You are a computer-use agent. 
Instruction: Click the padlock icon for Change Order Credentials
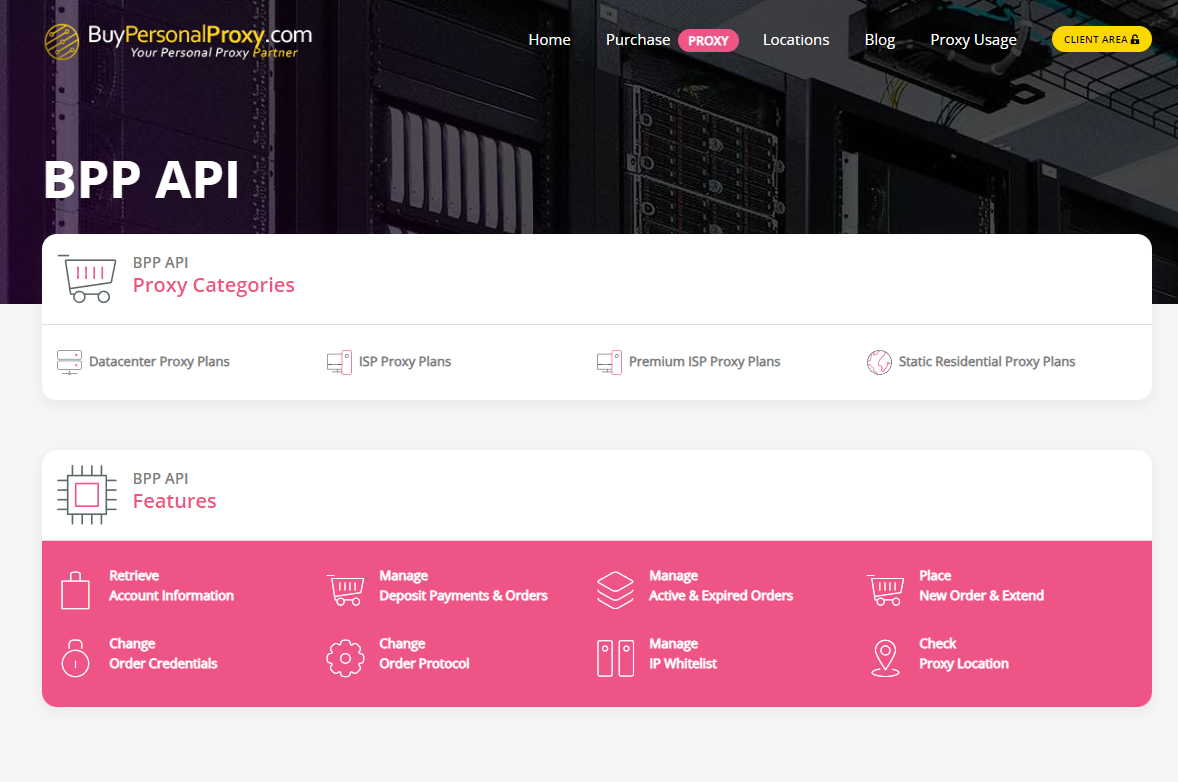tap(75, 658)
